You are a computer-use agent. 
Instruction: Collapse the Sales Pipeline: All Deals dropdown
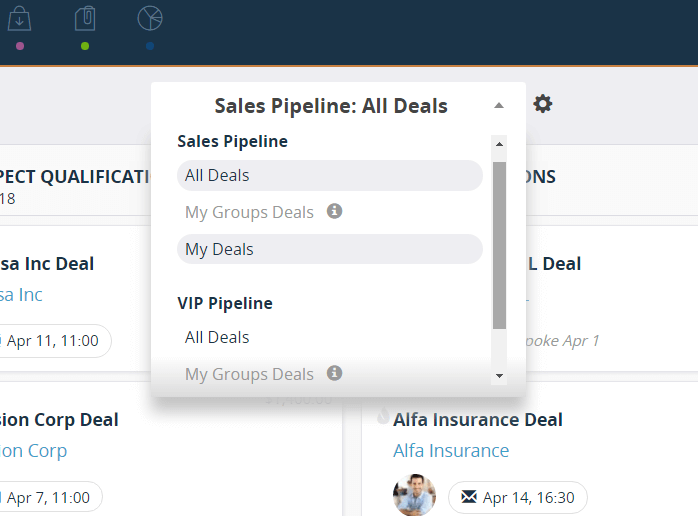499,106
